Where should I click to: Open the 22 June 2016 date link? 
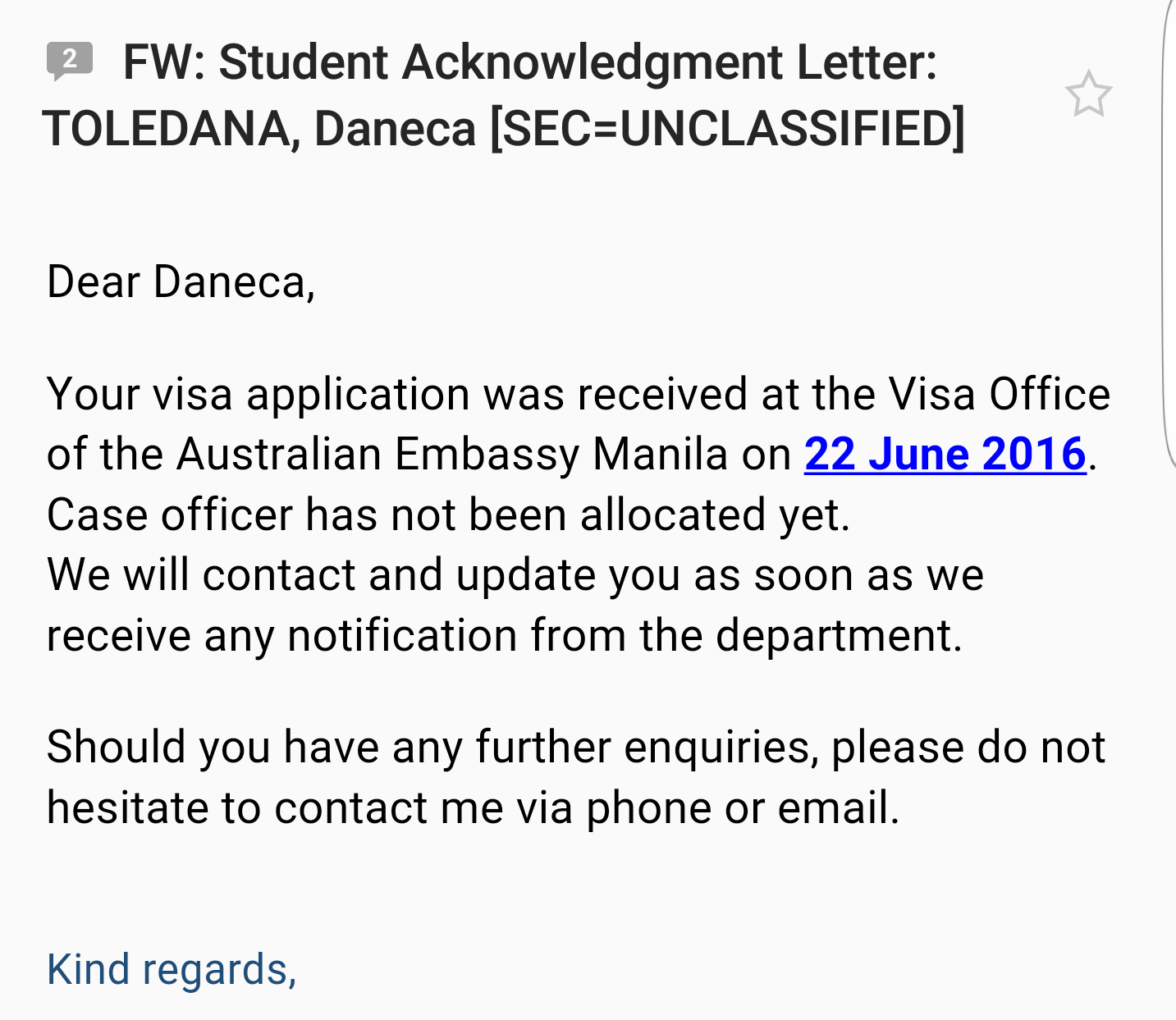coord(945,454)
